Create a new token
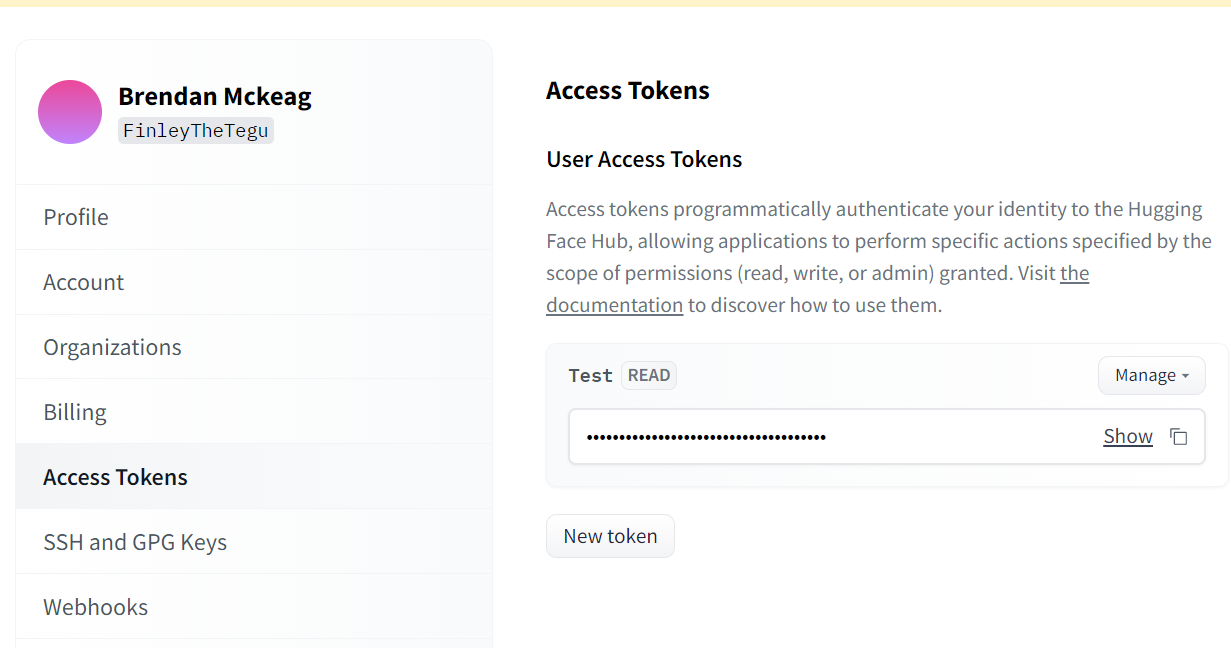The image size is (1231, 648). click(610, 536)
